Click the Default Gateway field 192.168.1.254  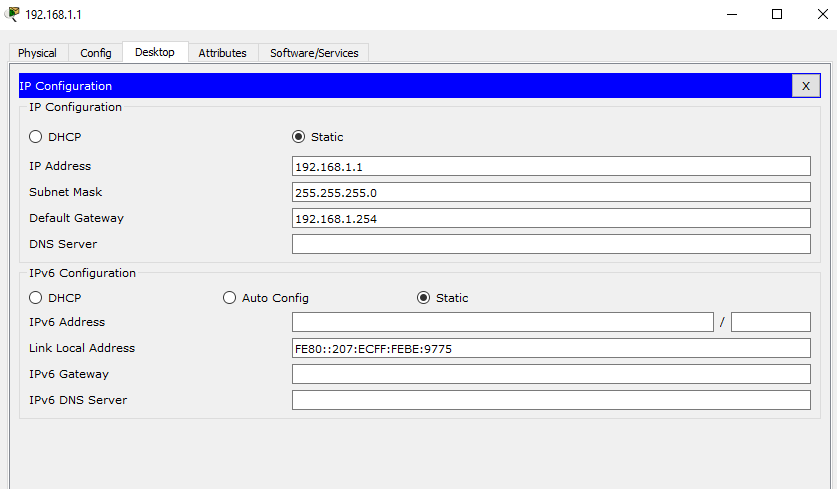click(551, 218)
